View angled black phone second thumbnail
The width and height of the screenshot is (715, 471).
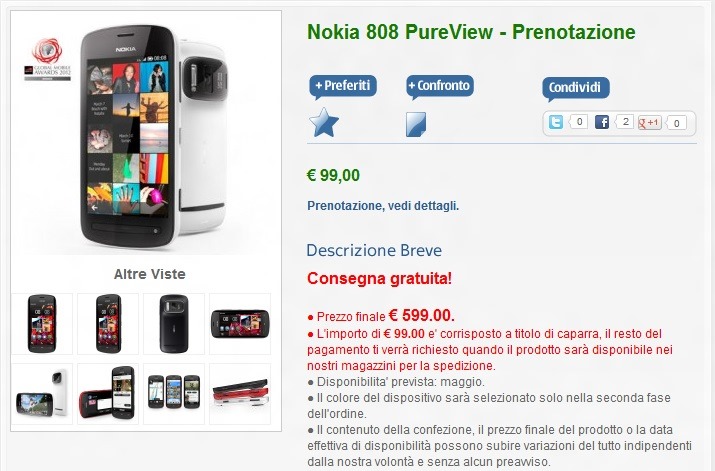pyautogui.click(x=108, y=324)
